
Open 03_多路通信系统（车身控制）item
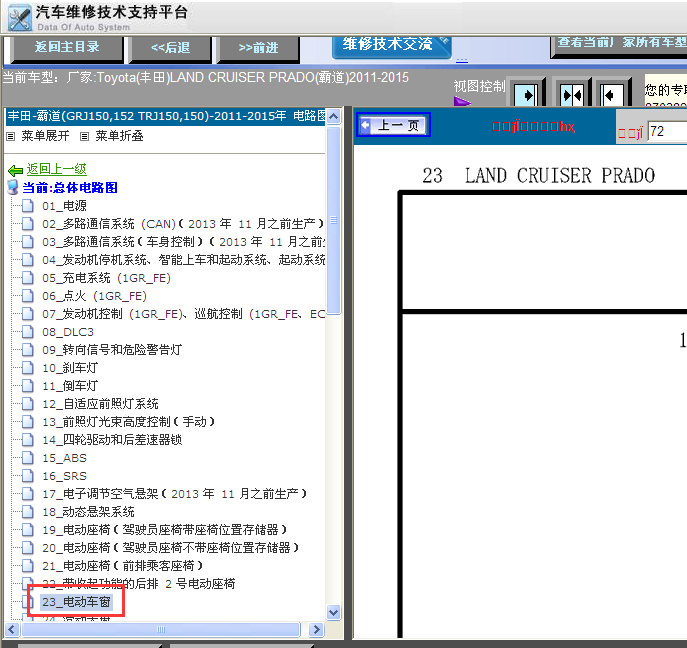pyautogui.click(x=183, y=242)
